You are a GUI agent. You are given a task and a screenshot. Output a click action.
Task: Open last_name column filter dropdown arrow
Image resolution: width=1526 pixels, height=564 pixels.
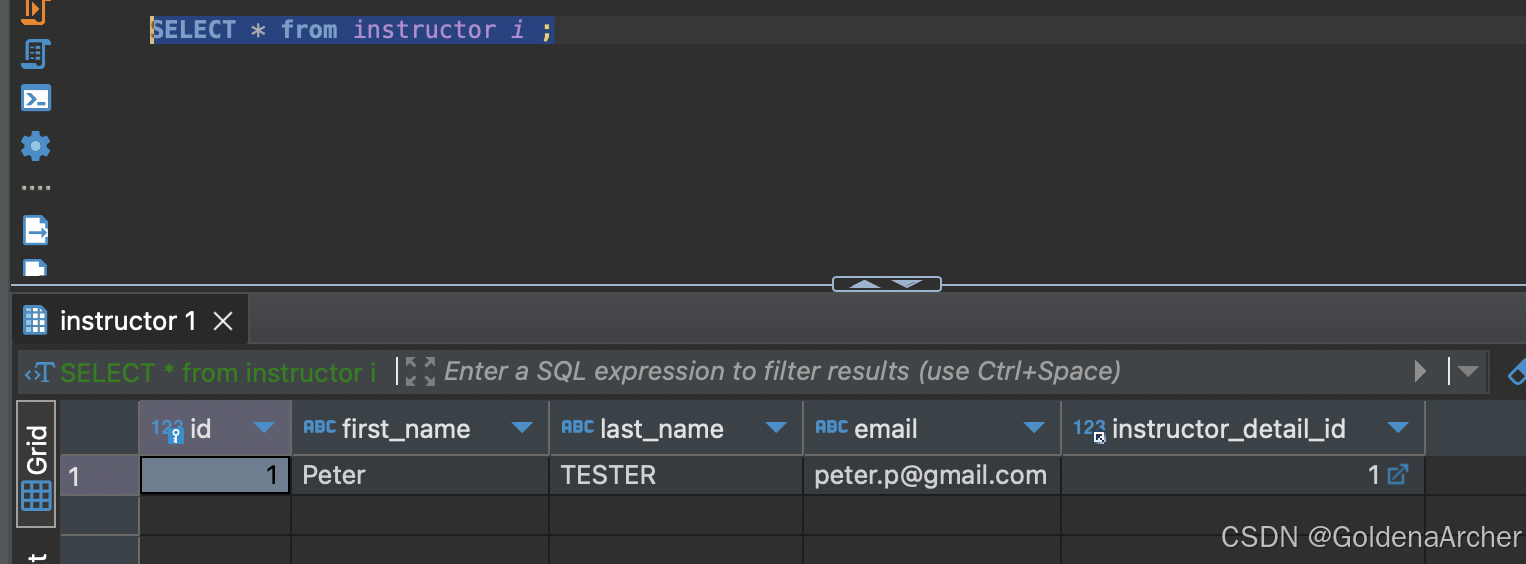tap(776, 428)
